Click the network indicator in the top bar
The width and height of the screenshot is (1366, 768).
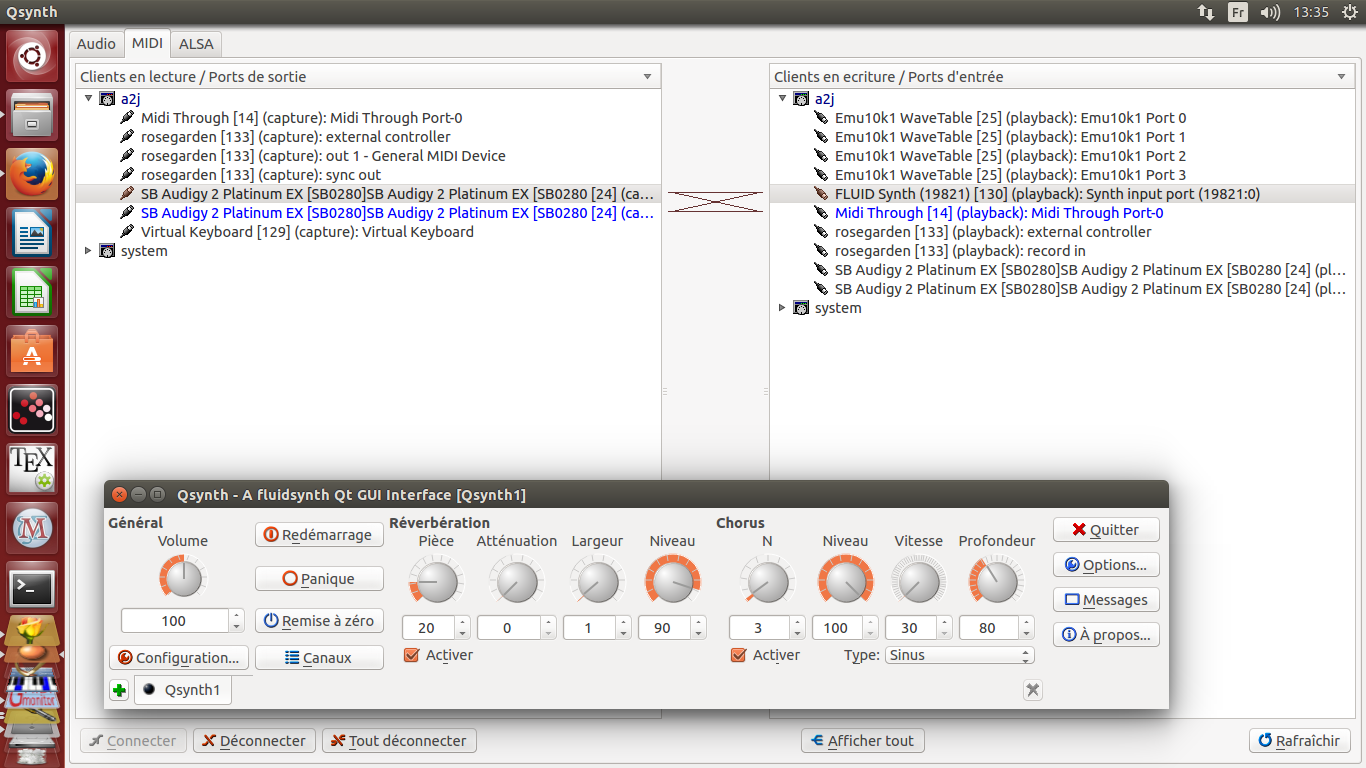point(1206,12)
